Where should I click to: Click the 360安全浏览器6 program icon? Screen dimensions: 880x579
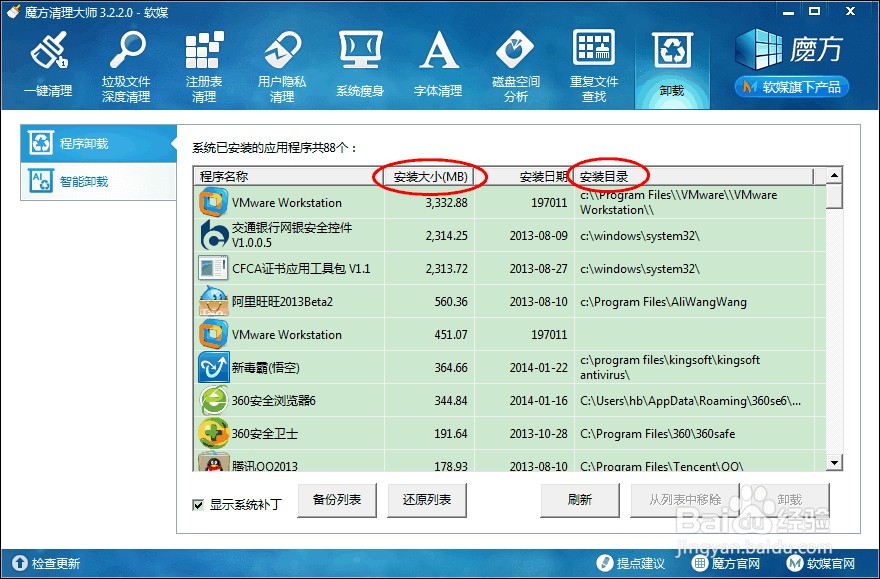coord(213,401)
